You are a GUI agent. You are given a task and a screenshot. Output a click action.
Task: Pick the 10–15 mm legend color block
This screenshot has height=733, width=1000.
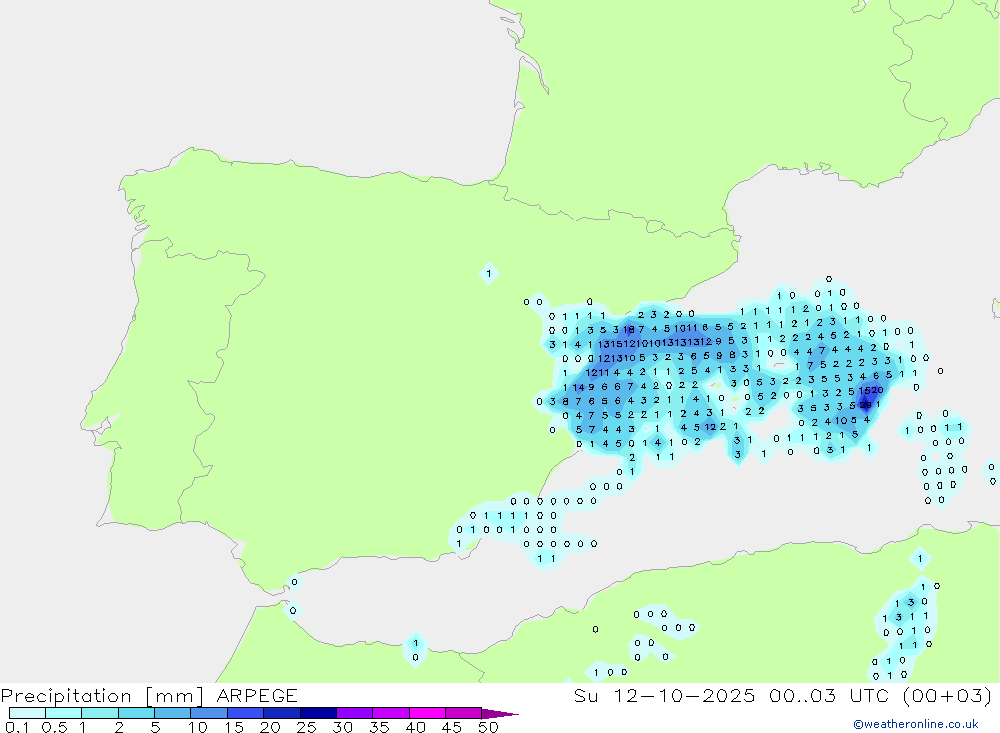coord(209,713)
